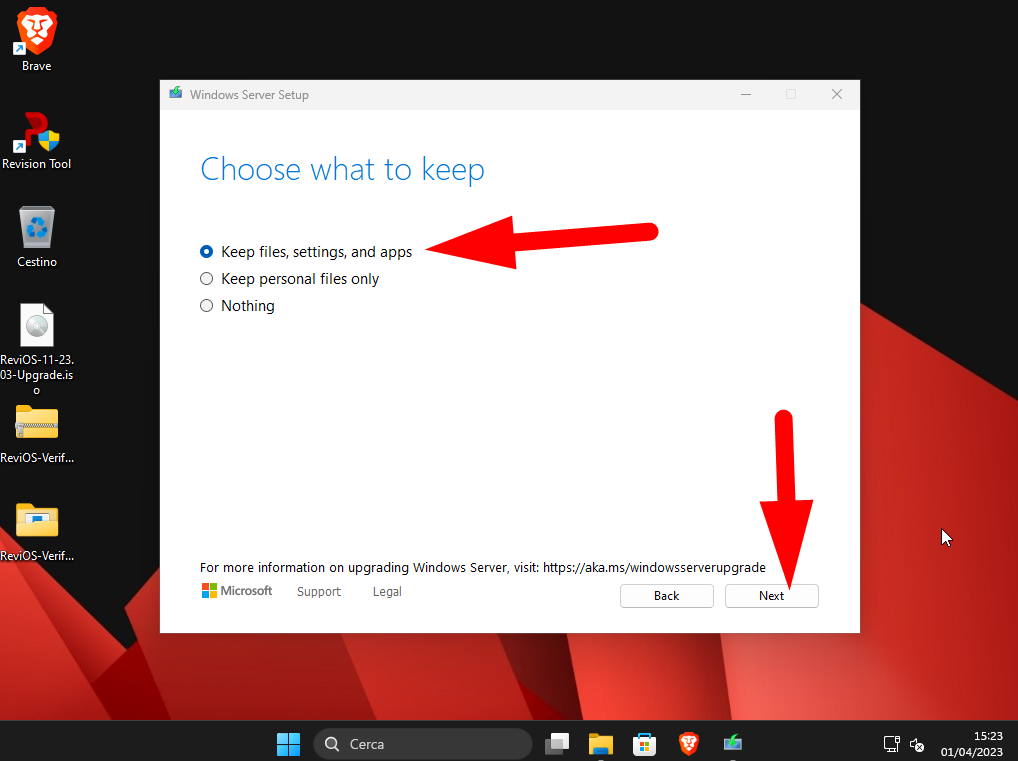The image size is (1018, 761).
Task: Open Microsoft Store from the taskbar
Action: (644, 744)
